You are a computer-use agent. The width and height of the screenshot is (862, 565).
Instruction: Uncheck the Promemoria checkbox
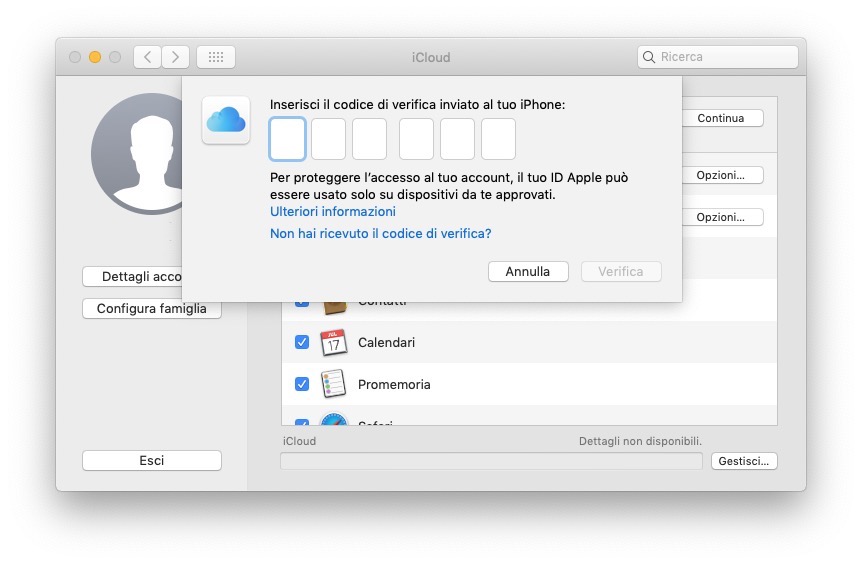click(302, 384)
